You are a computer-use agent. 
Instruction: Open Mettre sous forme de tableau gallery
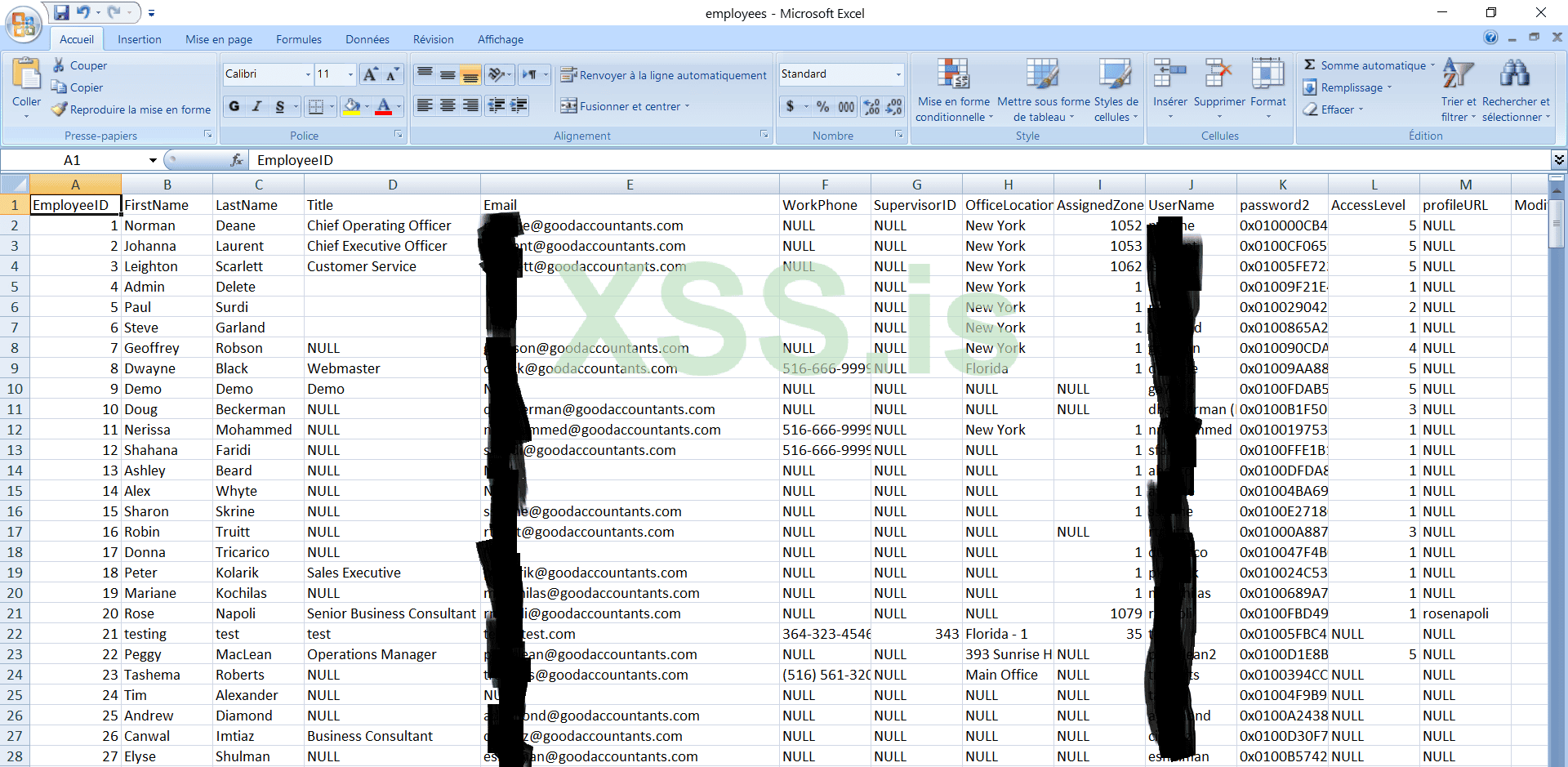click(x=1044, y=90)
